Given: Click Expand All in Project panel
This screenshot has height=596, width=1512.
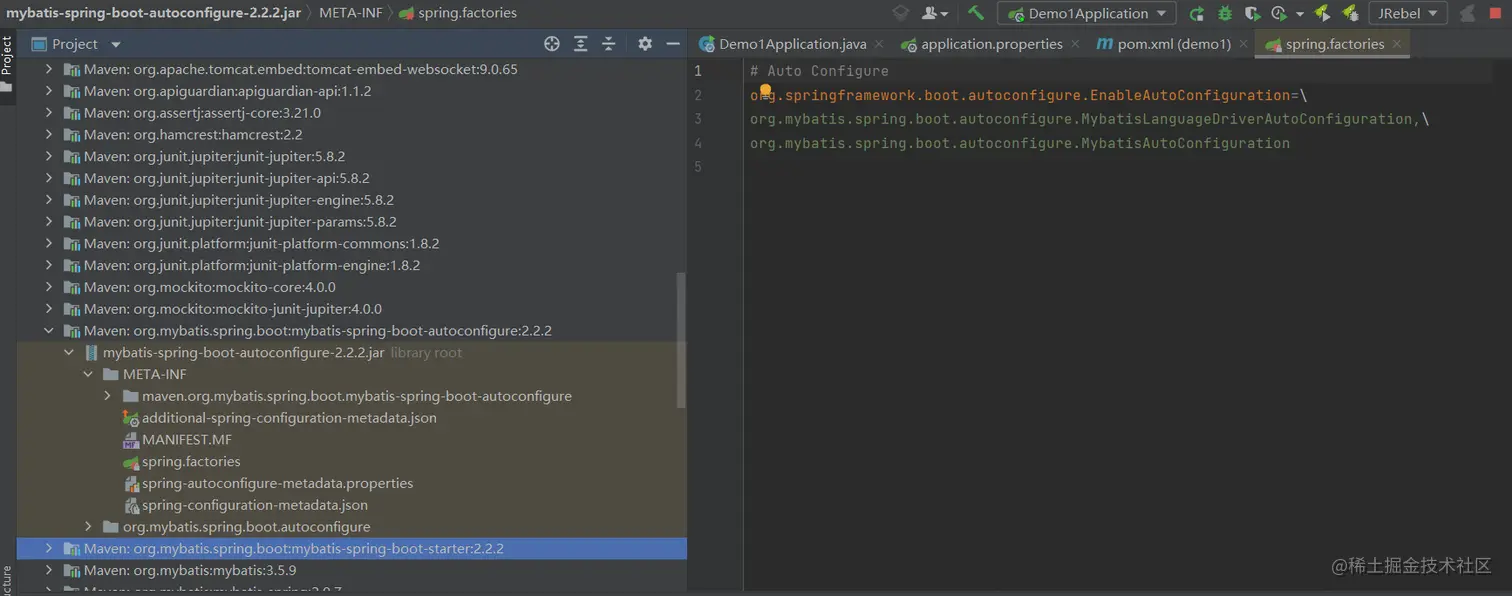Looking at the screenshot, I should [580, 44].
